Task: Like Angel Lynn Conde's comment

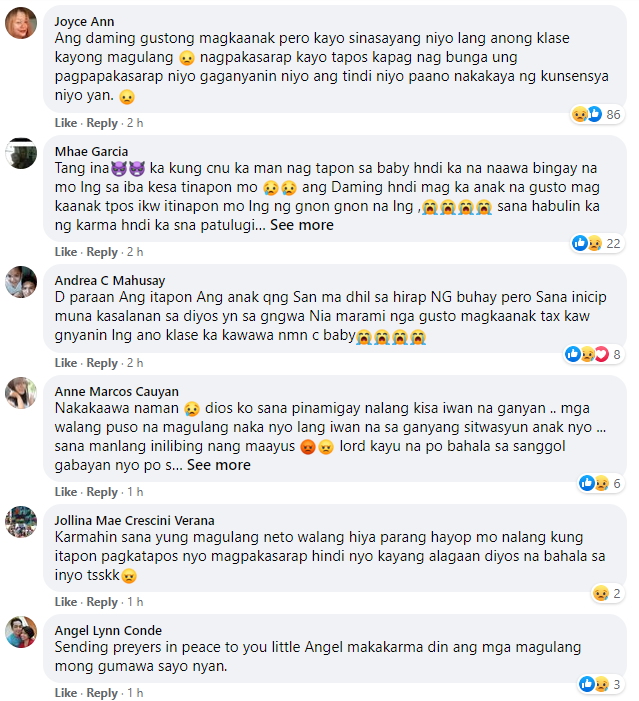Action: (66, 693)
